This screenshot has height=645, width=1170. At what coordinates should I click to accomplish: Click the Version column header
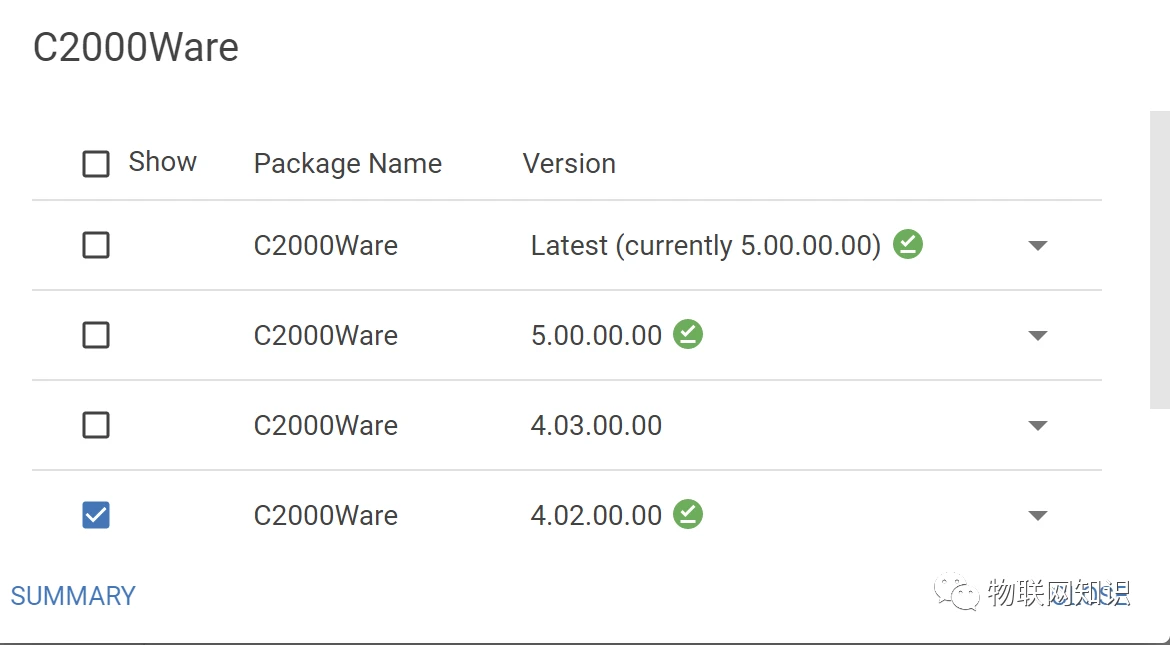(x=569, y=164)
